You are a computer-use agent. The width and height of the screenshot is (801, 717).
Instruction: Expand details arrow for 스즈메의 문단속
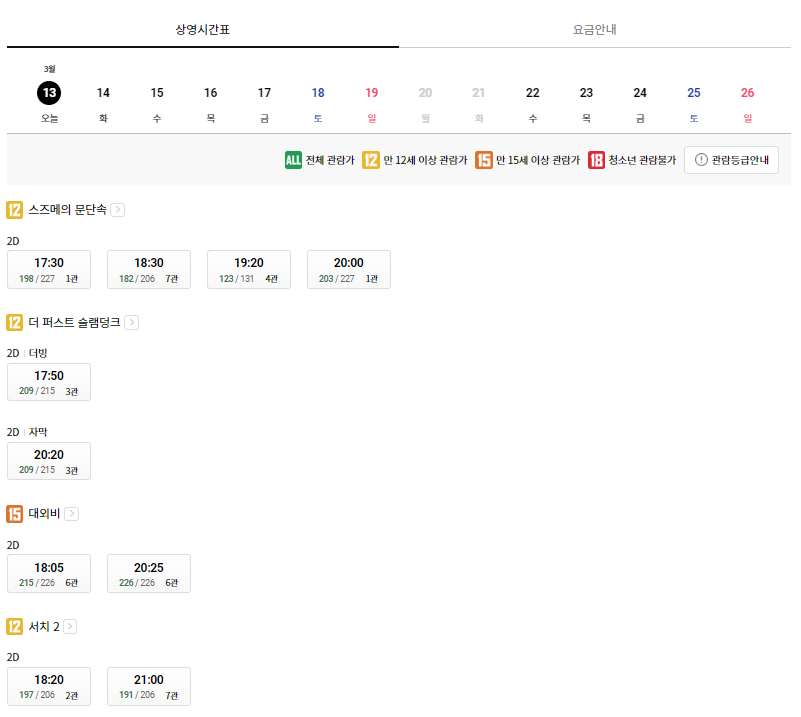[118, 210]
